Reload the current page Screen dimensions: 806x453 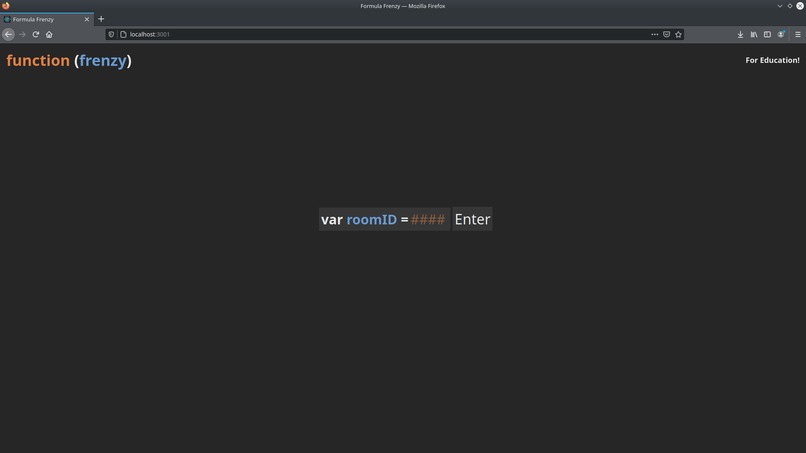point(35,34)
